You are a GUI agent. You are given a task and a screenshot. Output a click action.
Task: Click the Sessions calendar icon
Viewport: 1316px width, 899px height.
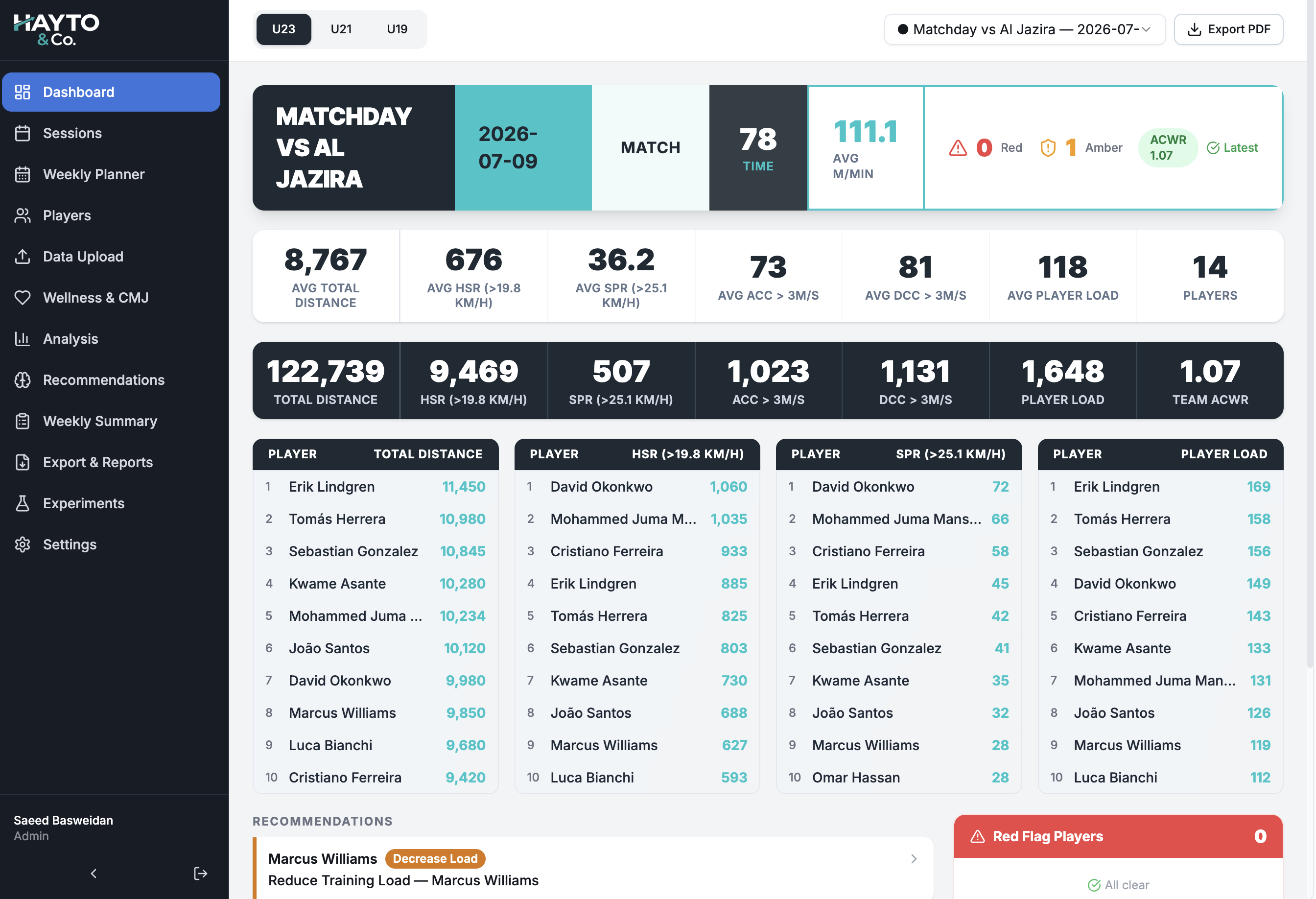click(22, 133)
